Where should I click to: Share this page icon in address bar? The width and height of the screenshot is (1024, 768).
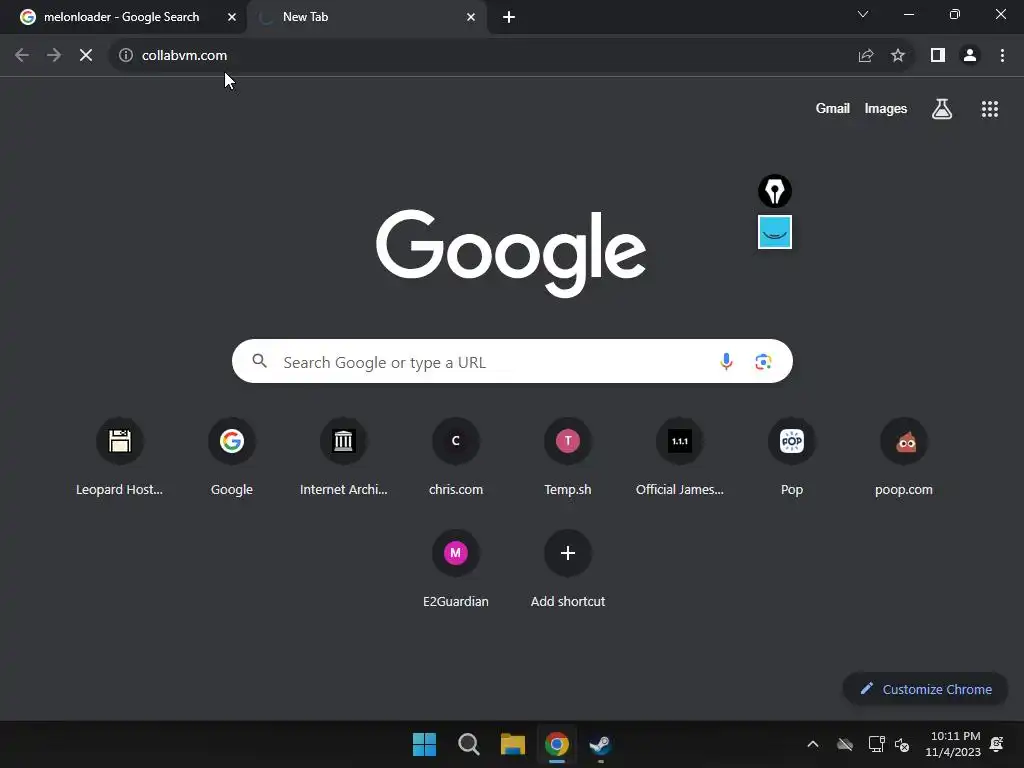[x=866, y=56]
